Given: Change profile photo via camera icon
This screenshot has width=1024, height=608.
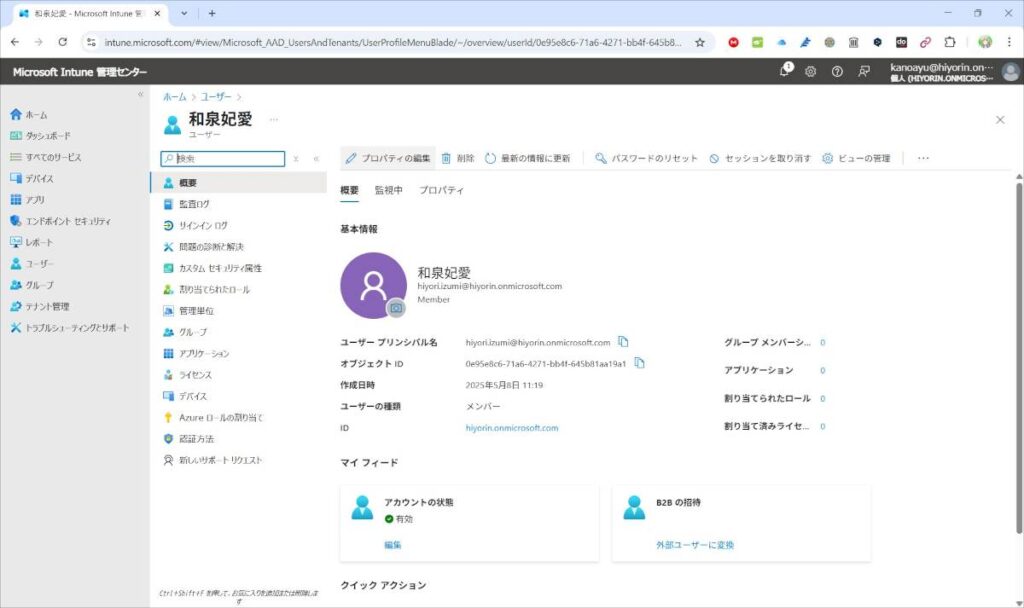Looking at the screenshot, I should [x=396, y=308].
